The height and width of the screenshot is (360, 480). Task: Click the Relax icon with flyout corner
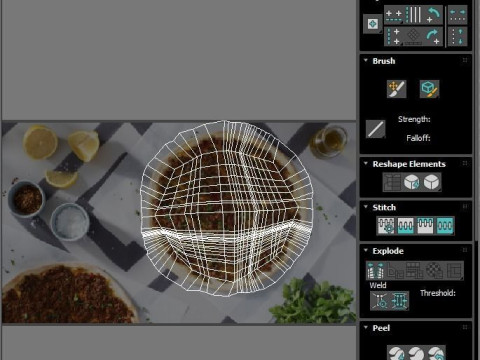coord(432,182)
